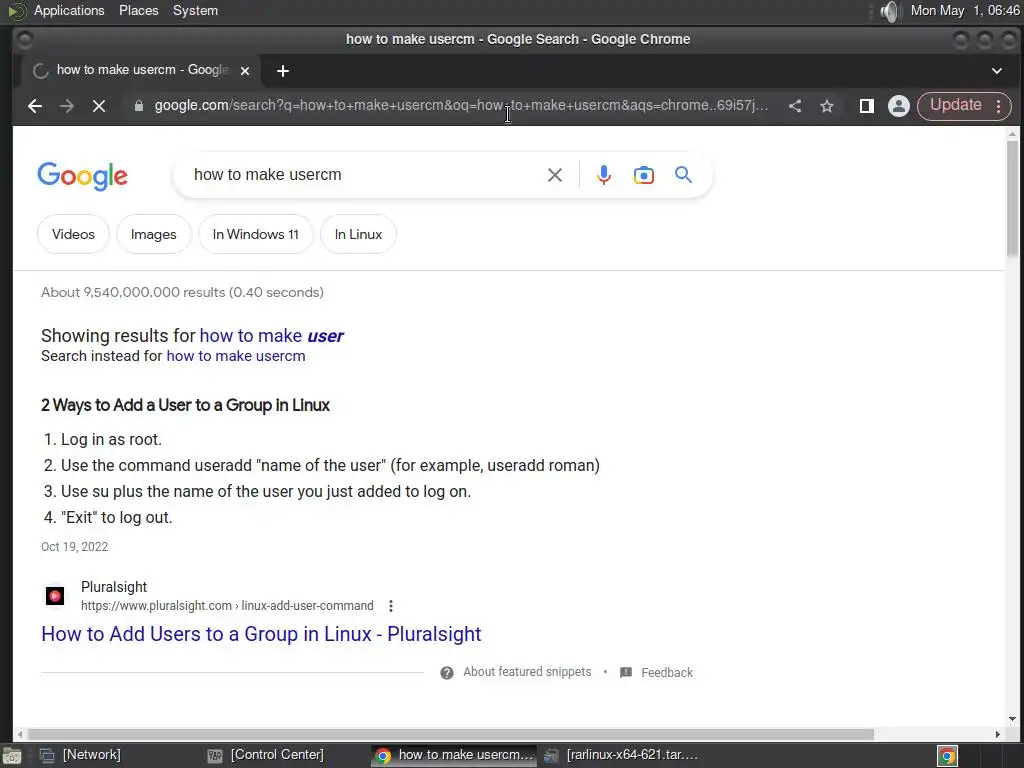Search by image with camera icon

pos(643,175)
